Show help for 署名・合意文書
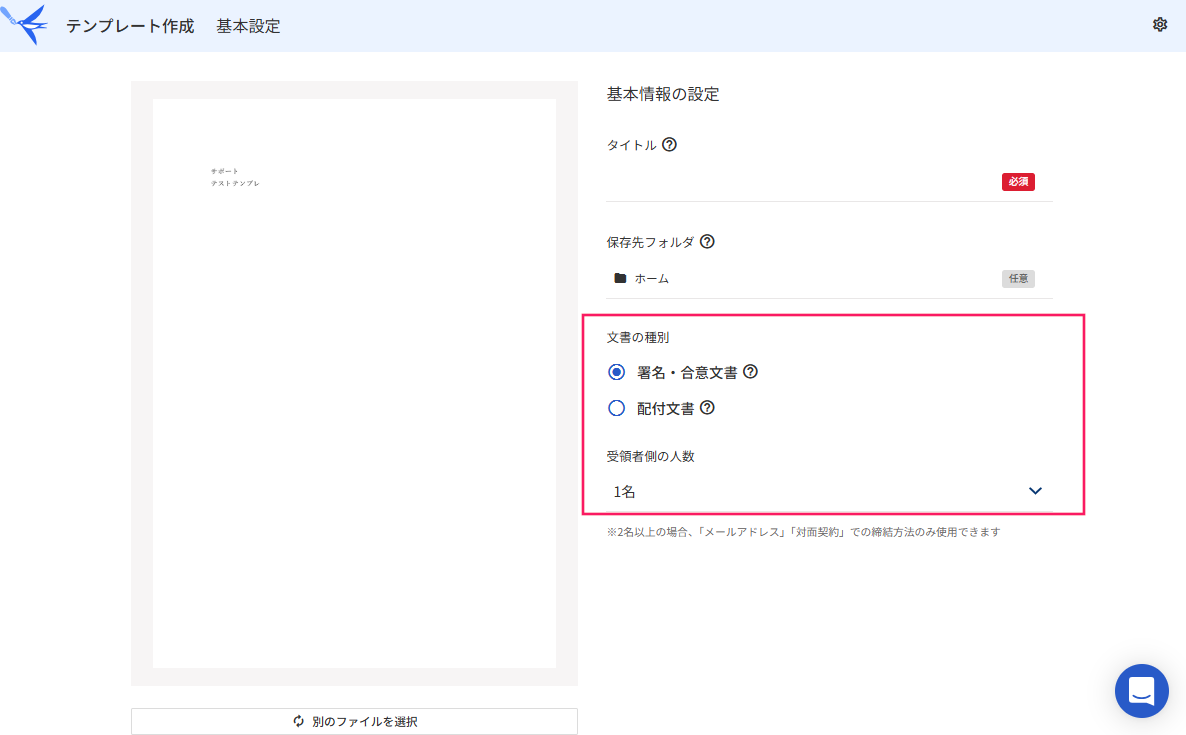Image resolution: width=1186 pixels, height=735 pixels. 750,372
